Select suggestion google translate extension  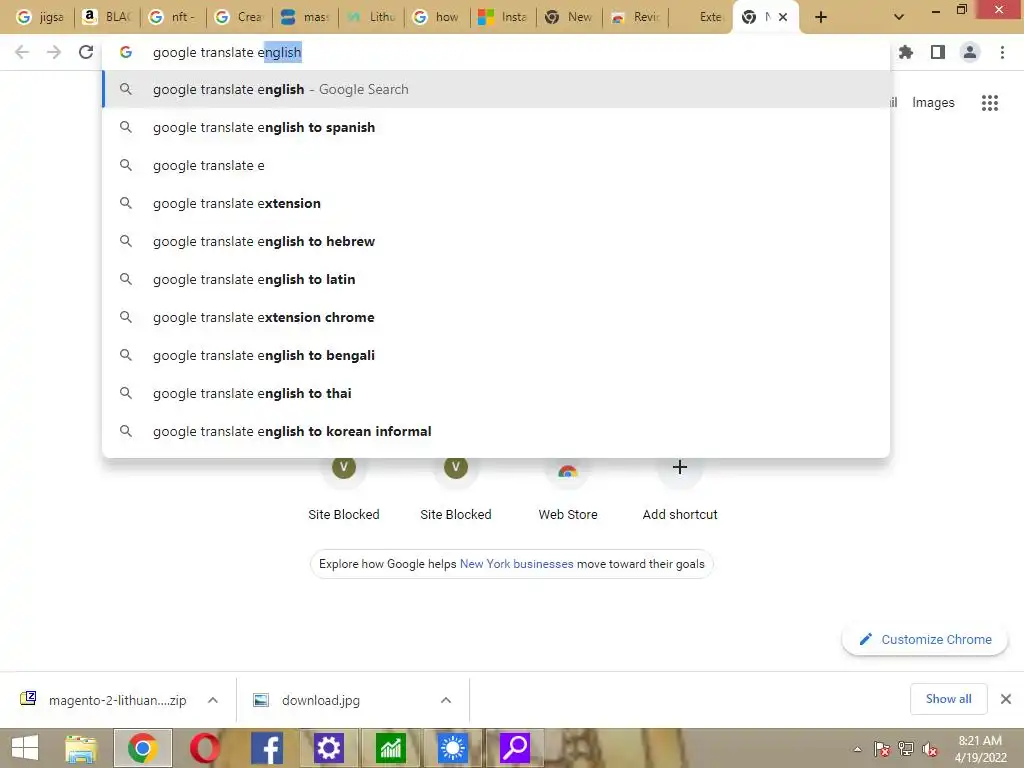496,203
